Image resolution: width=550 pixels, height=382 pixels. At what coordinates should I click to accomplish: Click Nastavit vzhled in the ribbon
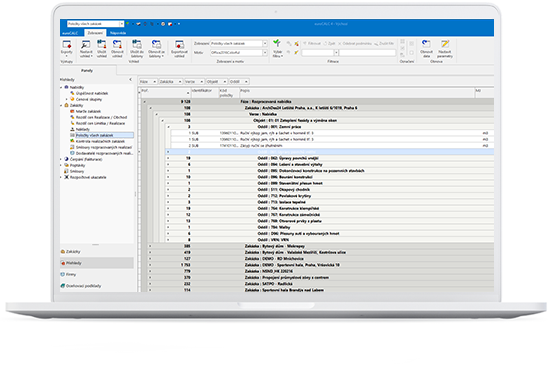click(x=86, y=48)
